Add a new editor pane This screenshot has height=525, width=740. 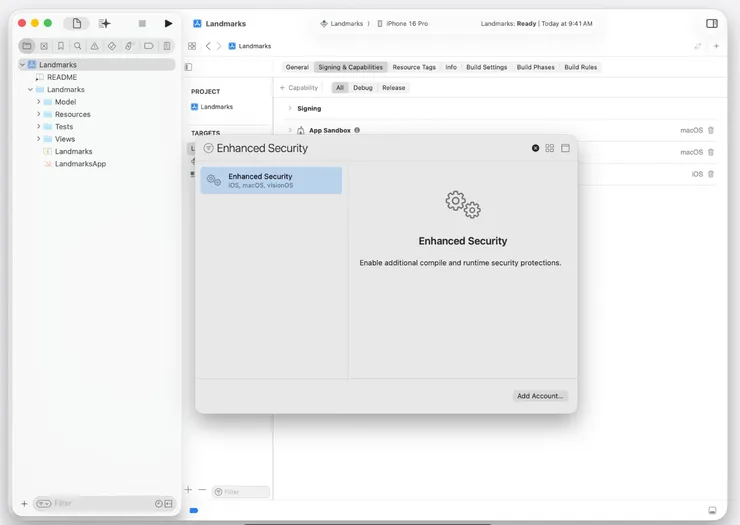(716, 46)
